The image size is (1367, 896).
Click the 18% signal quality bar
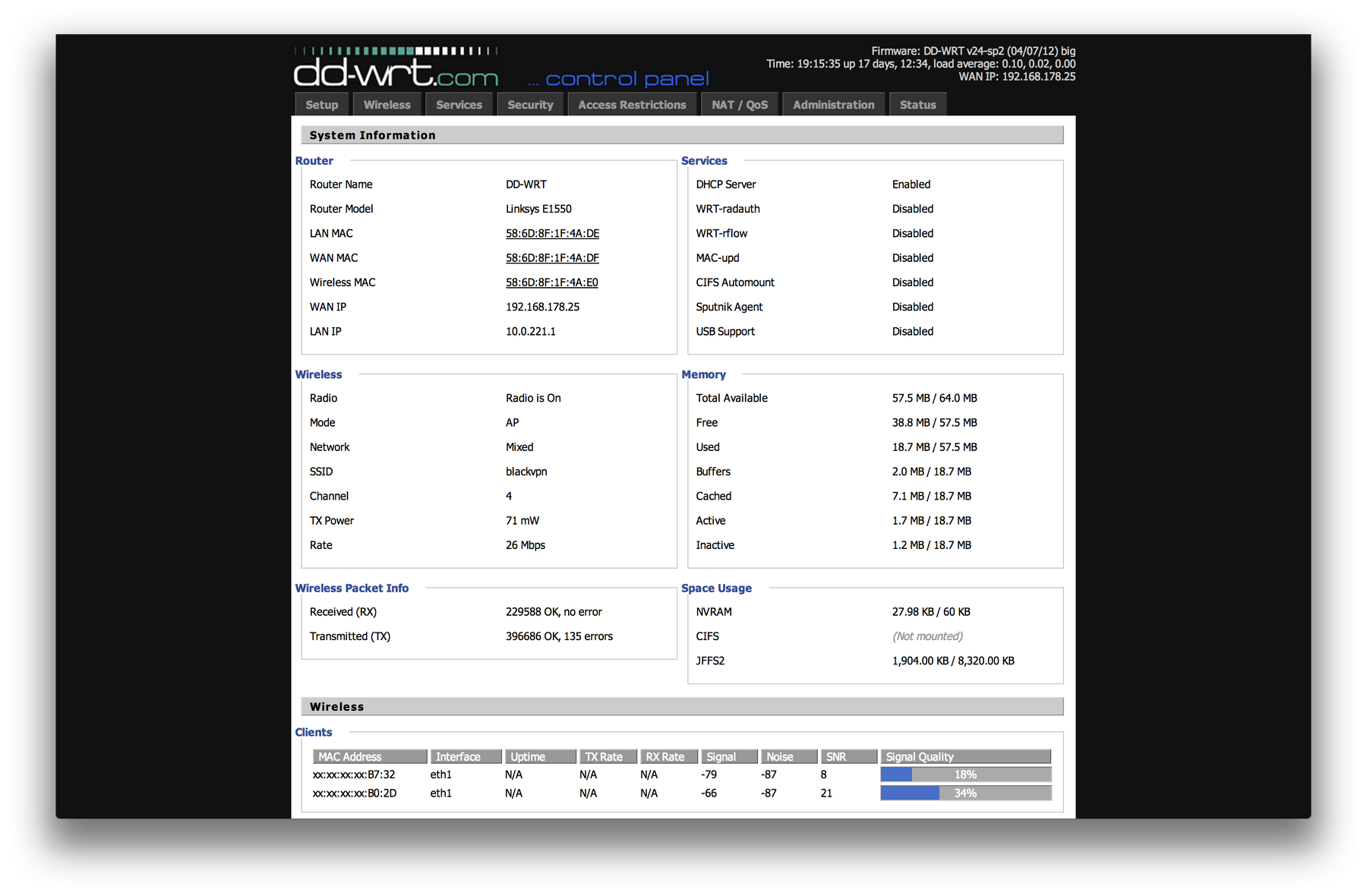[x=965, y=775]
